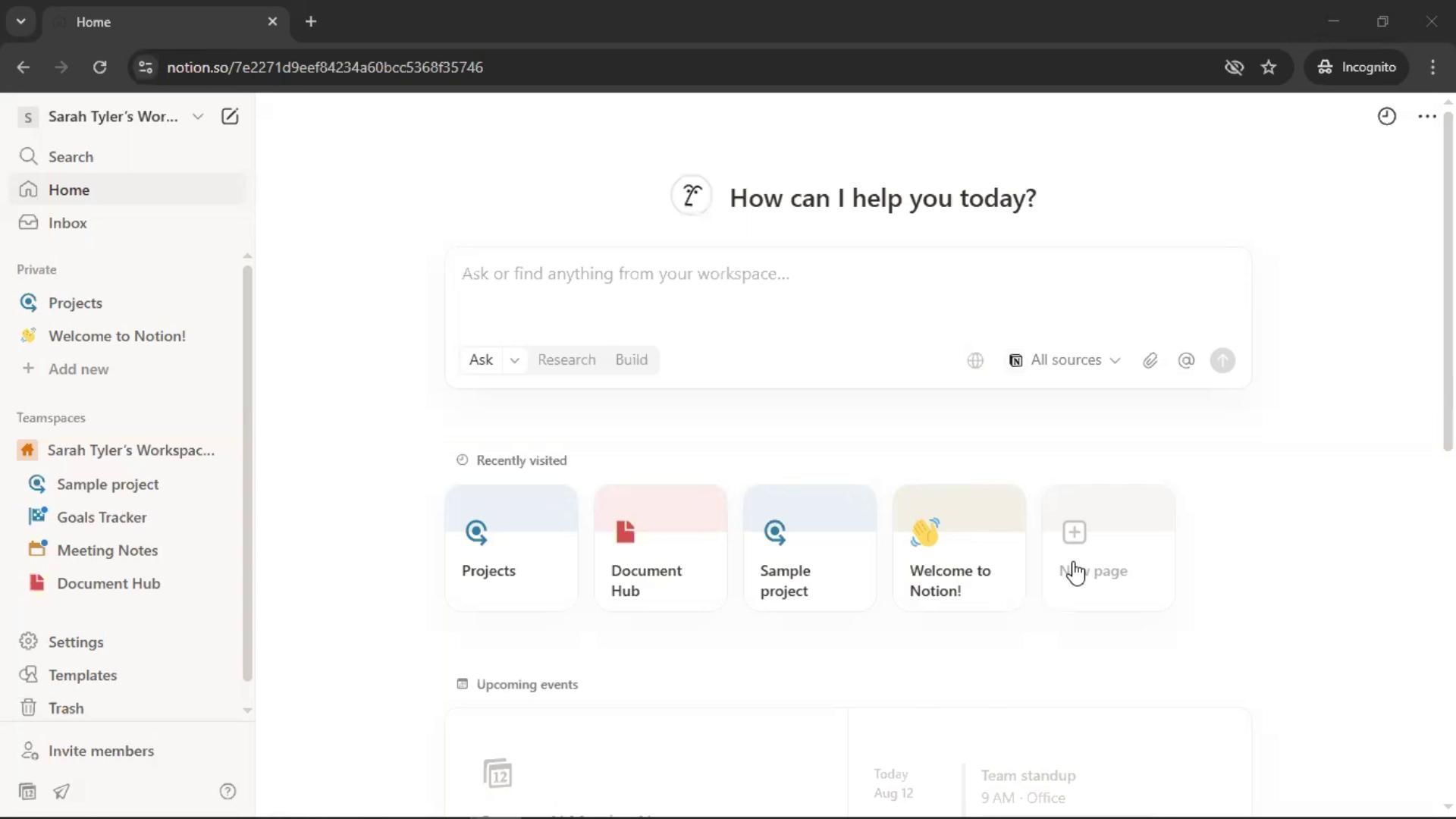The image size is (1456, 819).
Task: Open the version history clock icon
Action: click(1386, 116)
